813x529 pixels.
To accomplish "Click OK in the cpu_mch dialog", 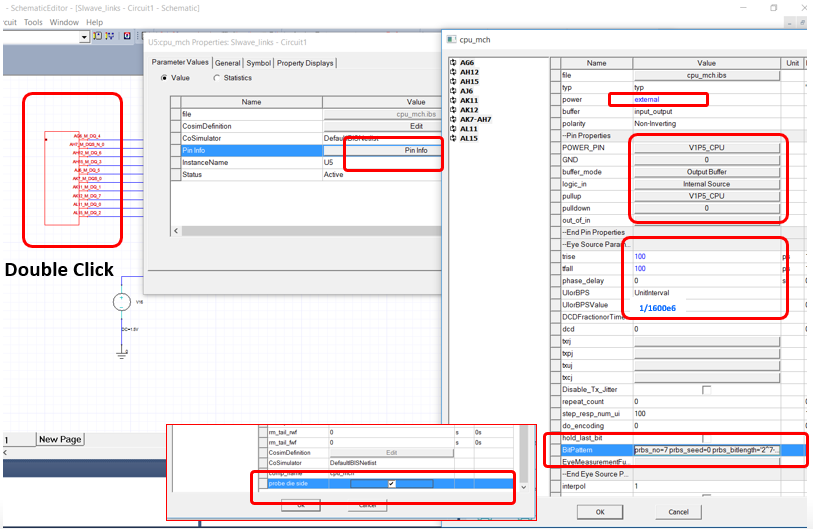I will tap(600, 512).
